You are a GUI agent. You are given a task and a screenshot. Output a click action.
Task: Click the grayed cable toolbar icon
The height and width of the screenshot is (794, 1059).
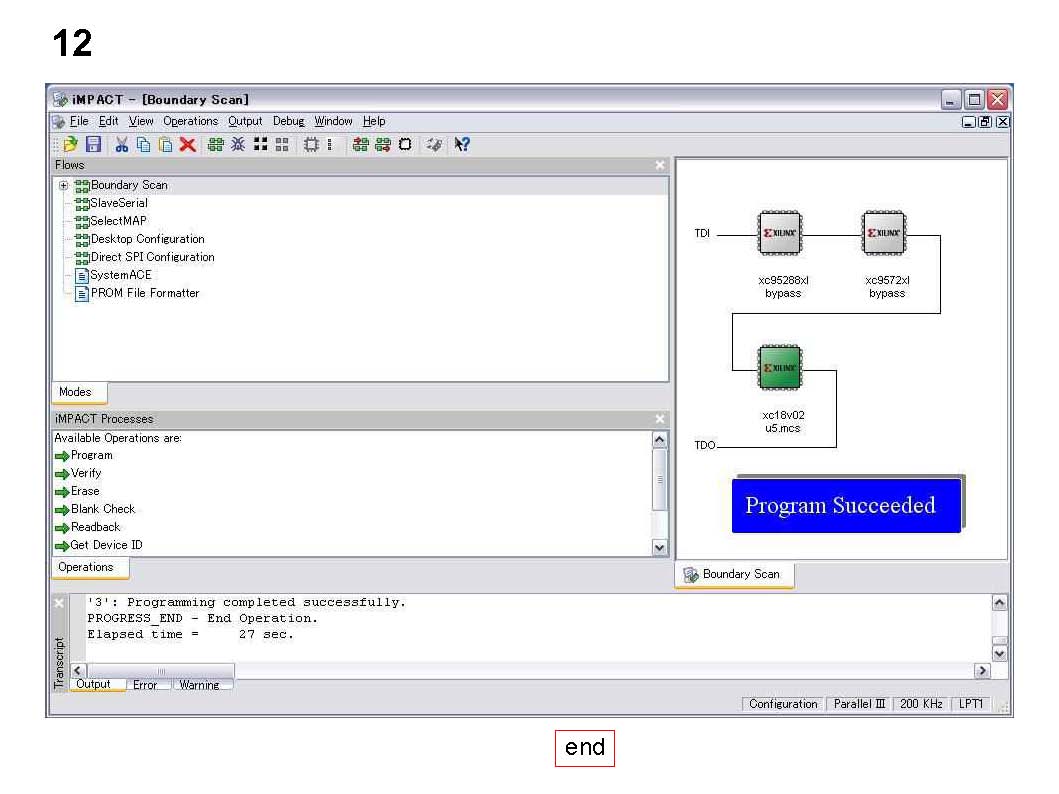click(x=434, y=144)
